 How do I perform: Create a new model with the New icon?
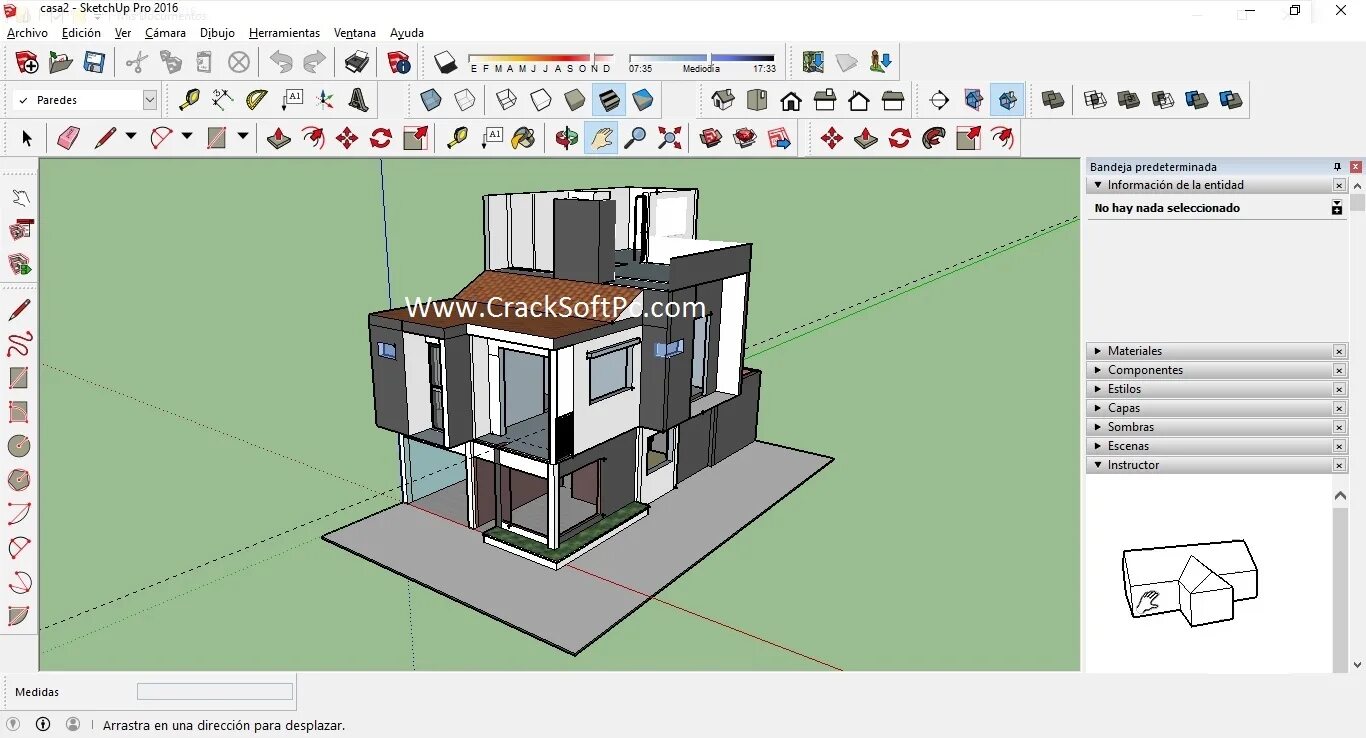[x=27, y=63]
